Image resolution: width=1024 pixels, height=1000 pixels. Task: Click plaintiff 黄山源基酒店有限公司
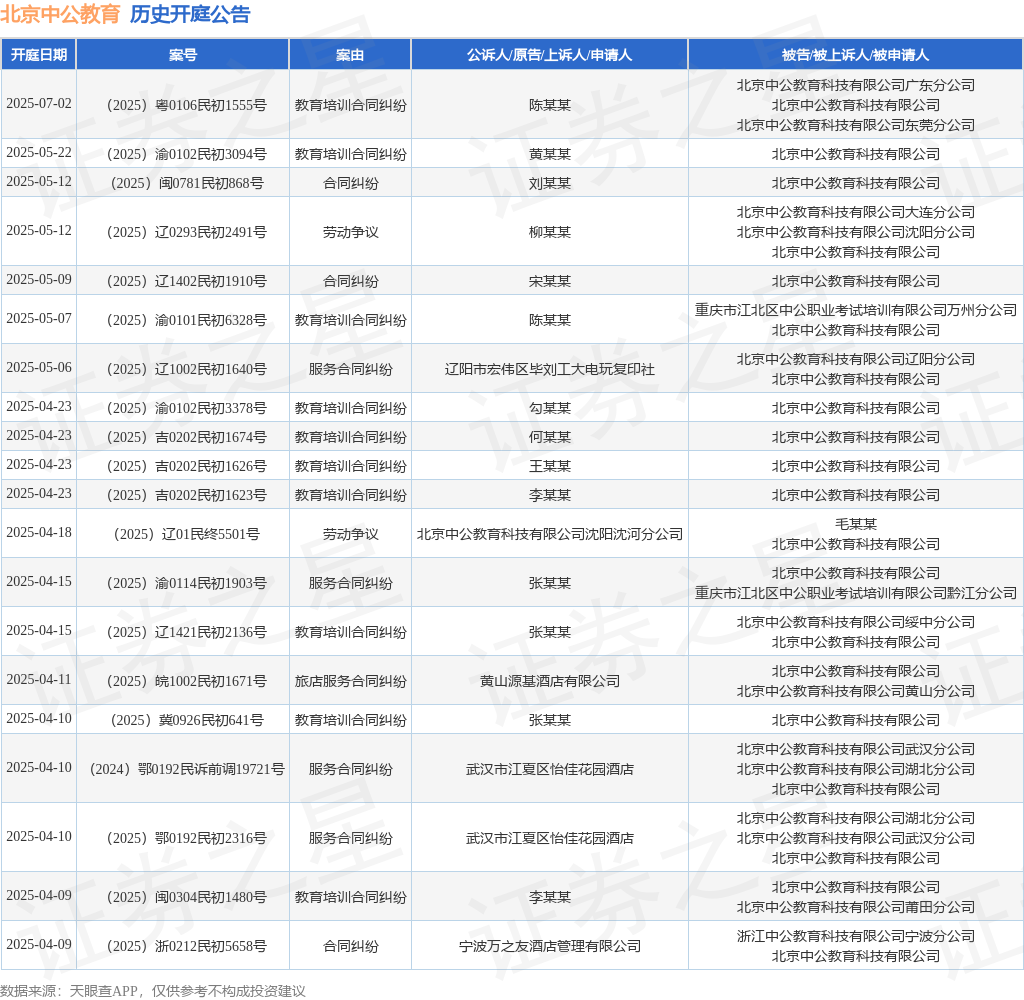pyautogui.click(x=550, y=681)
